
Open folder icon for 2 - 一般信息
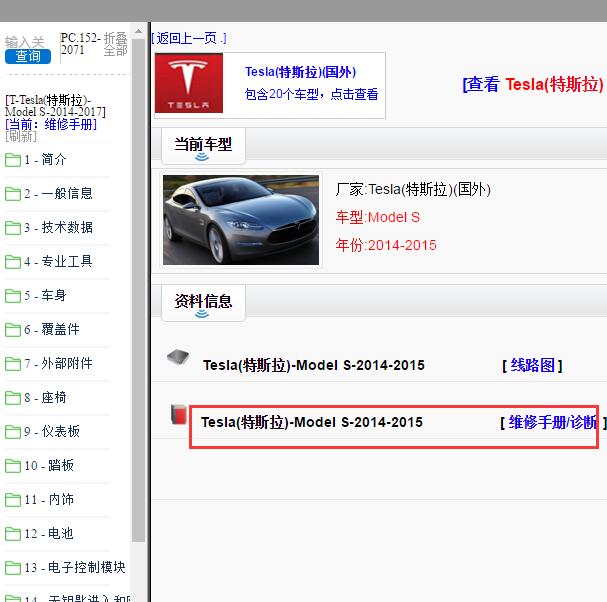pyautogui.click(x=13, y=194)
